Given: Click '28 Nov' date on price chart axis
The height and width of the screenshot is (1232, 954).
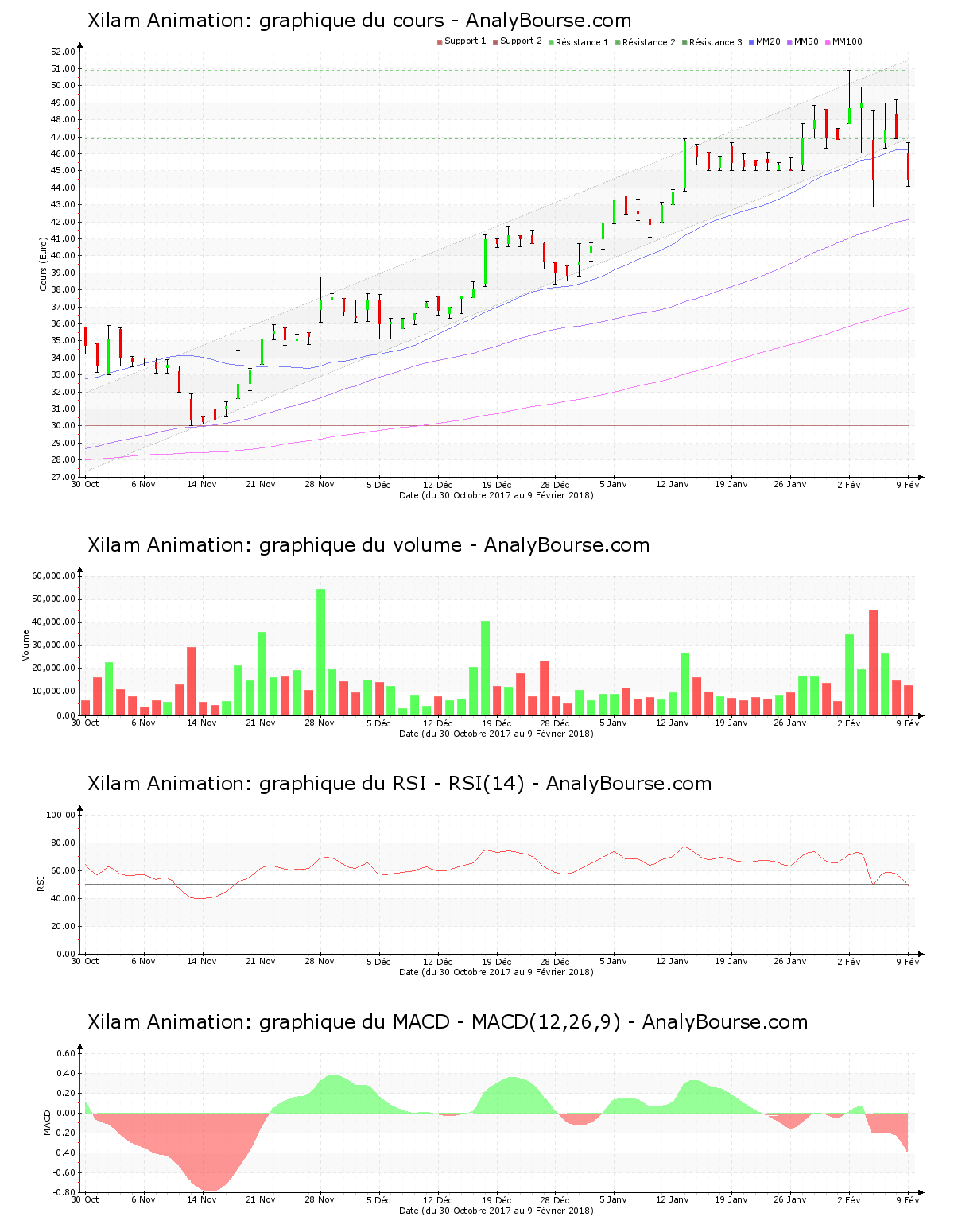Looking at the screenshot, I should [320, 484].
